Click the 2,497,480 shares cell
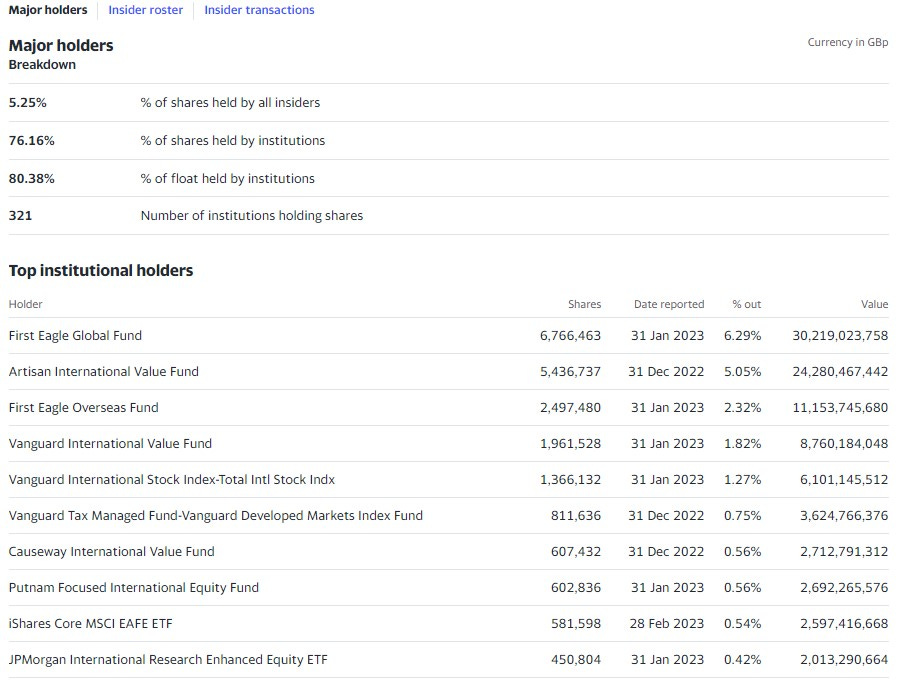 point(570,407)
